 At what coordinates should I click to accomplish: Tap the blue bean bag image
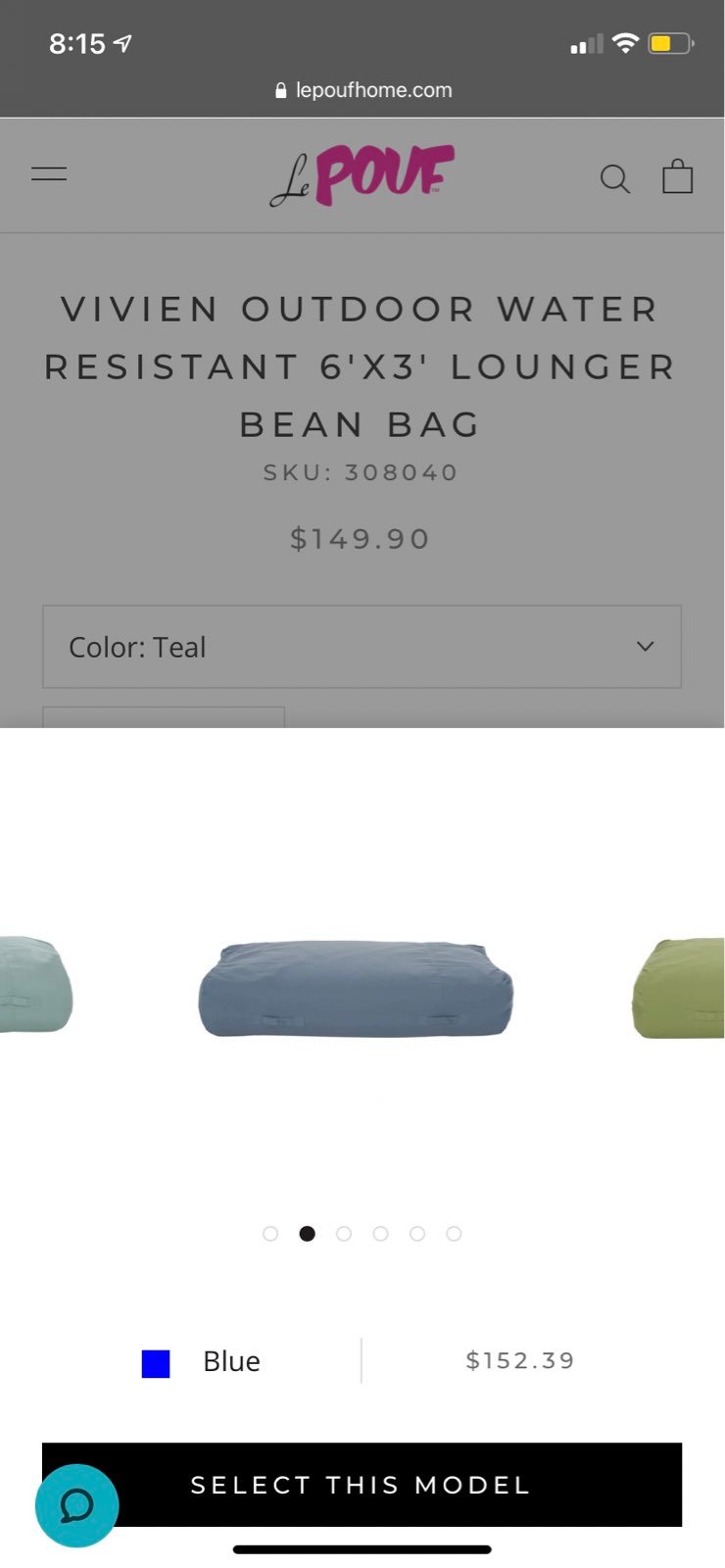click(356, 988)
